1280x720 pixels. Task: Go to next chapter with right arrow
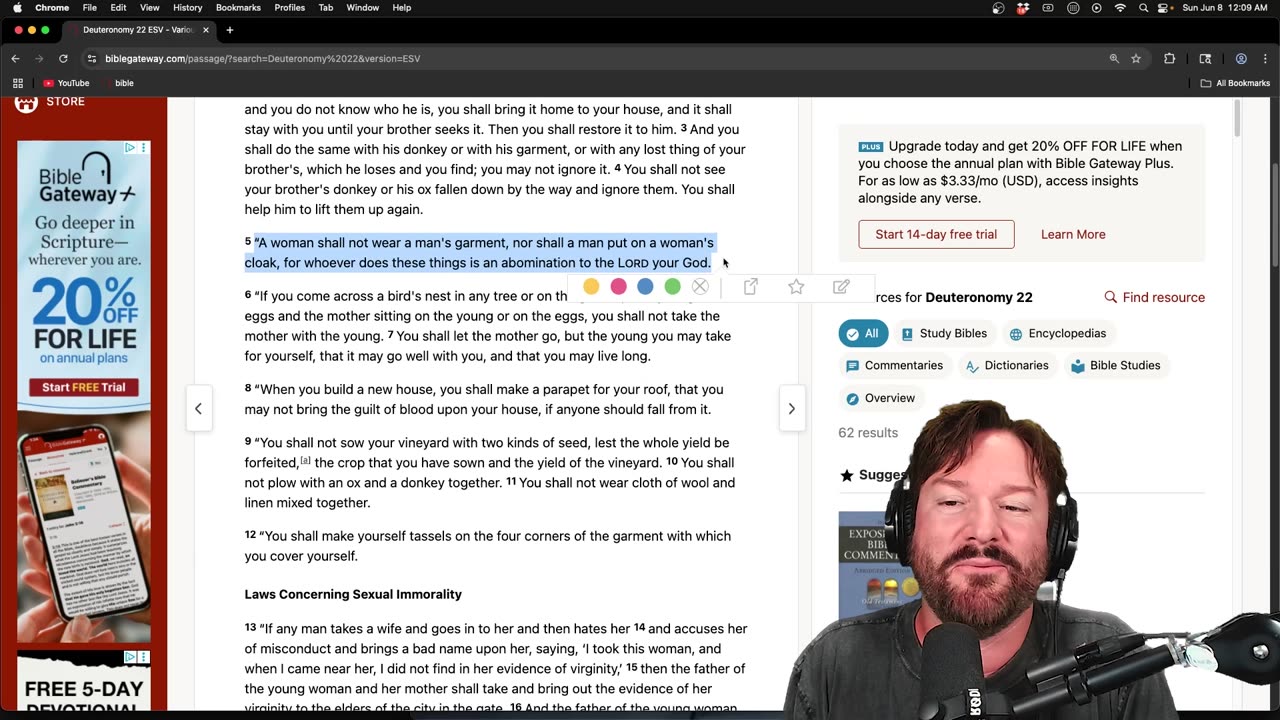[791, 408]
